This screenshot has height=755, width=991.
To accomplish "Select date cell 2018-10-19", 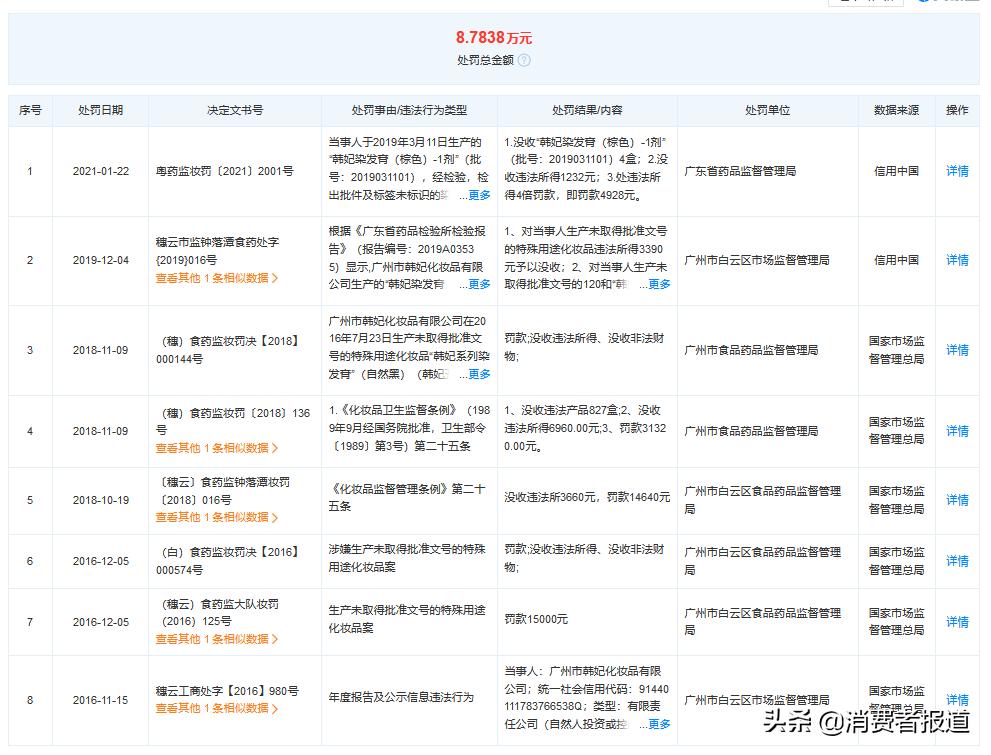I will 100,500.
